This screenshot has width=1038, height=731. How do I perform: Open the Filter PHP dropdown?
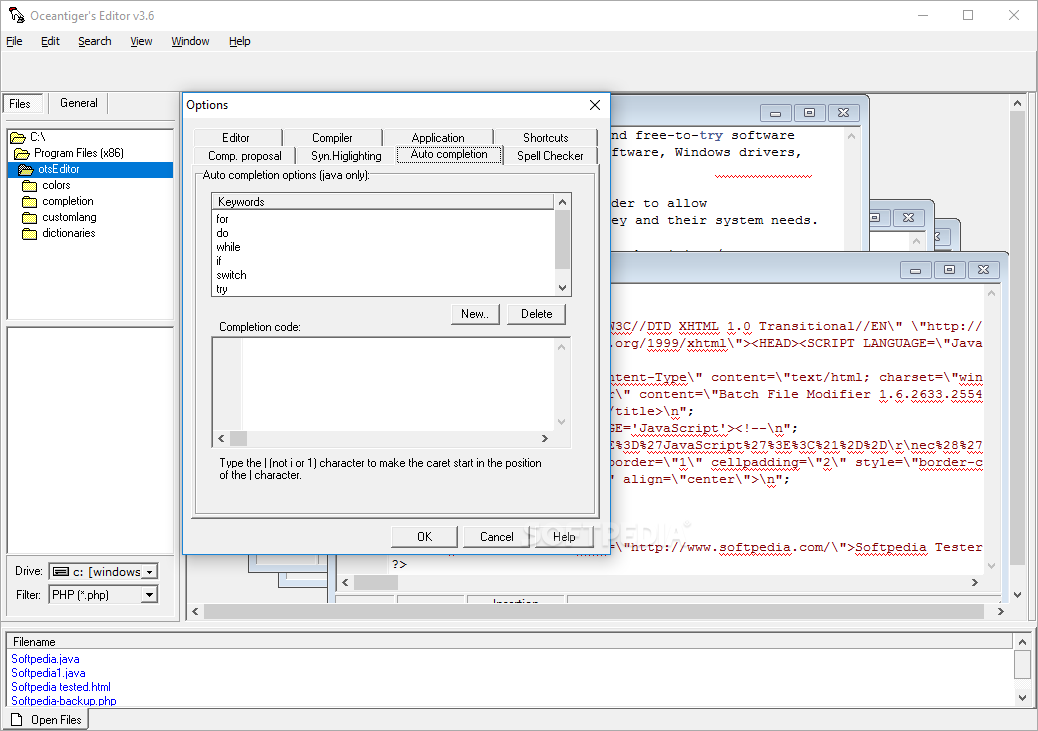pyautogui.click(x=150, y=595)
